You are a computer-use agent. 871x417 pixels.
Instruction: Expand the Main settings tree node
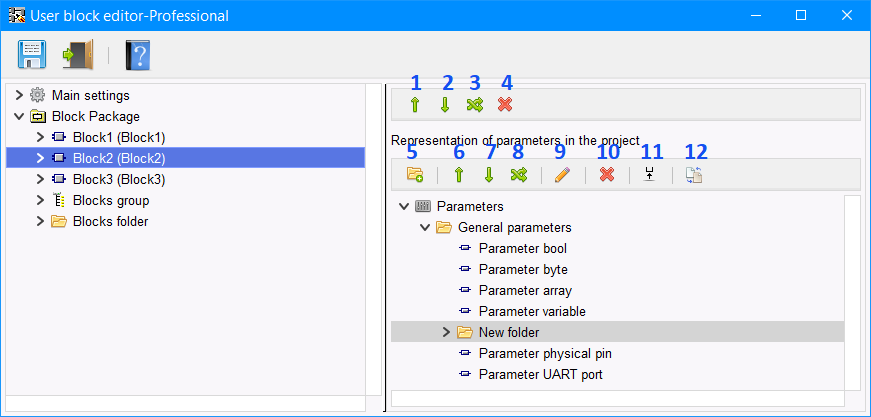tap(19, 95)
